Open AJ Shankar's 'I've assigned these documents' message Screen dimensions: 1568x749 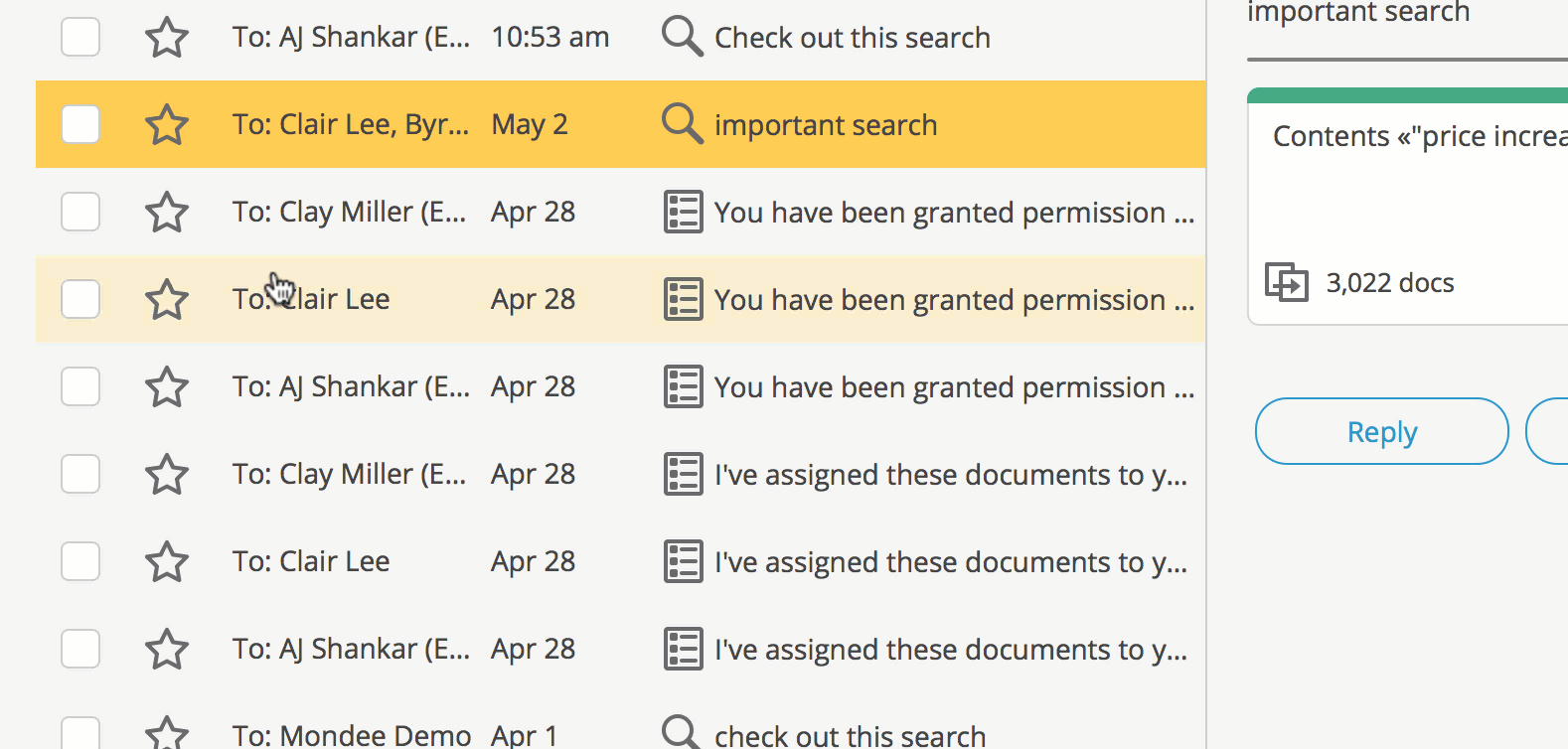pyautogui.click(x=620, y=649)
